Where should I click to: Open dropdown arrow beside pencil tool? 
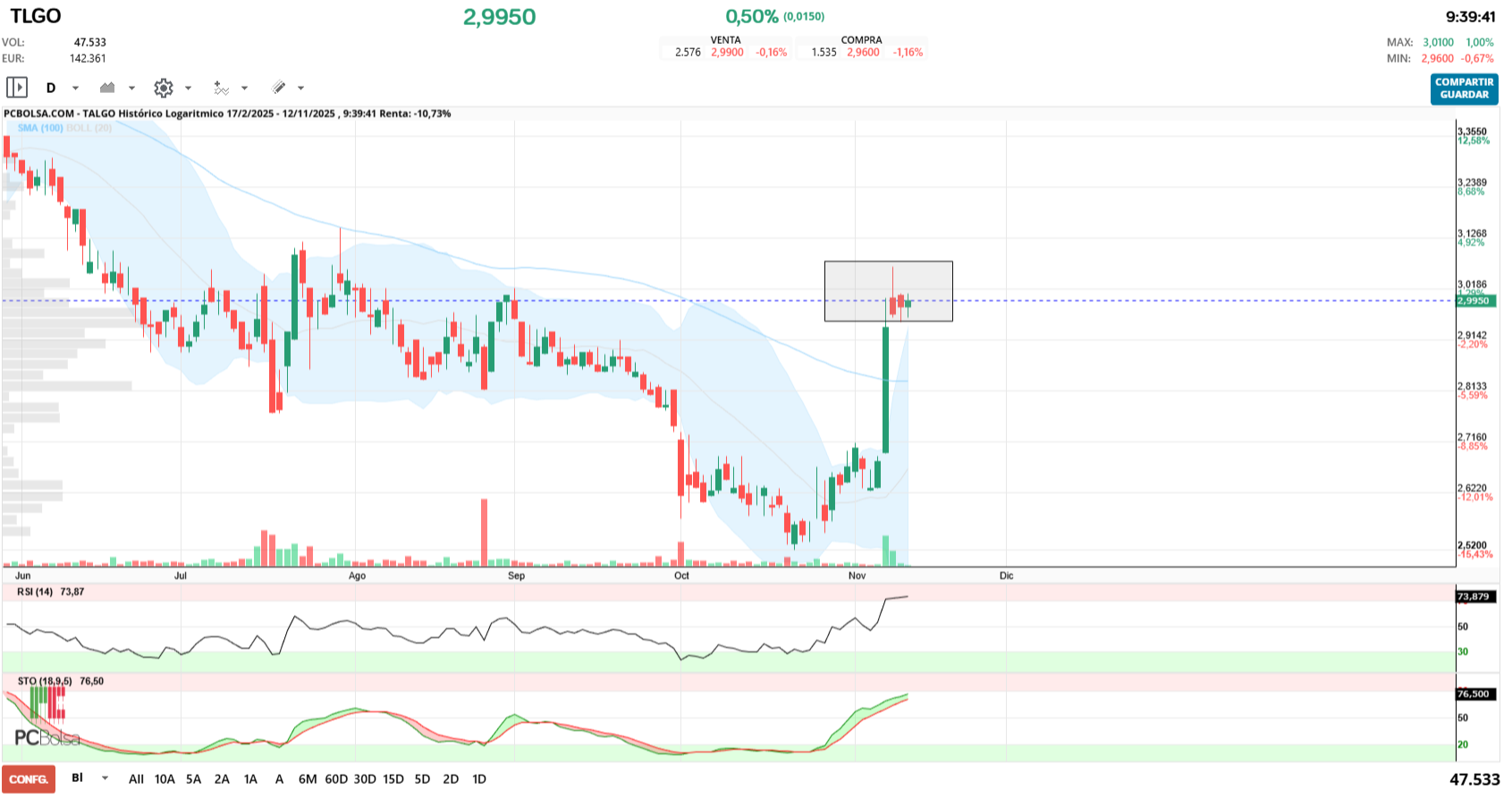300,88
